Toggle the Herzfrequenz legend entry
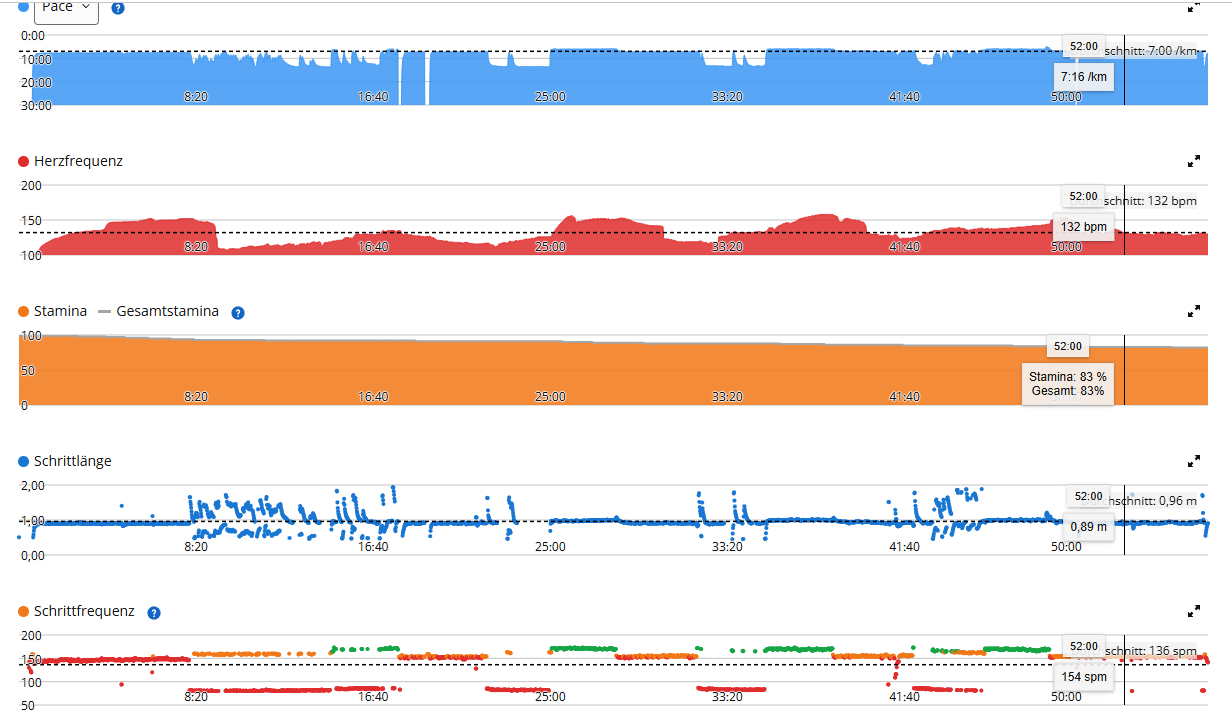The width and height of the screenshot is (1232, 727). pos(71,161)
